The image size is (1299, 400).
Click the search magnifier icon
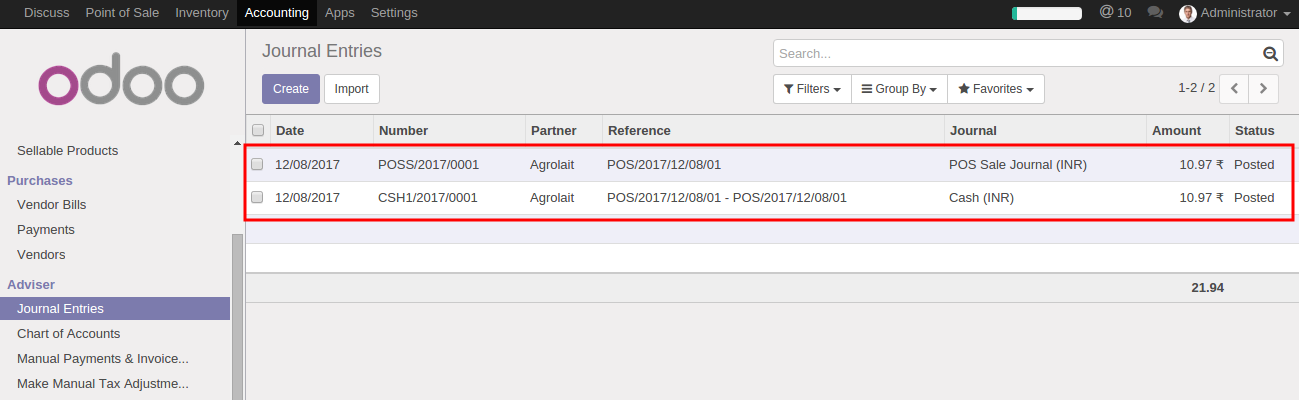1271,54
